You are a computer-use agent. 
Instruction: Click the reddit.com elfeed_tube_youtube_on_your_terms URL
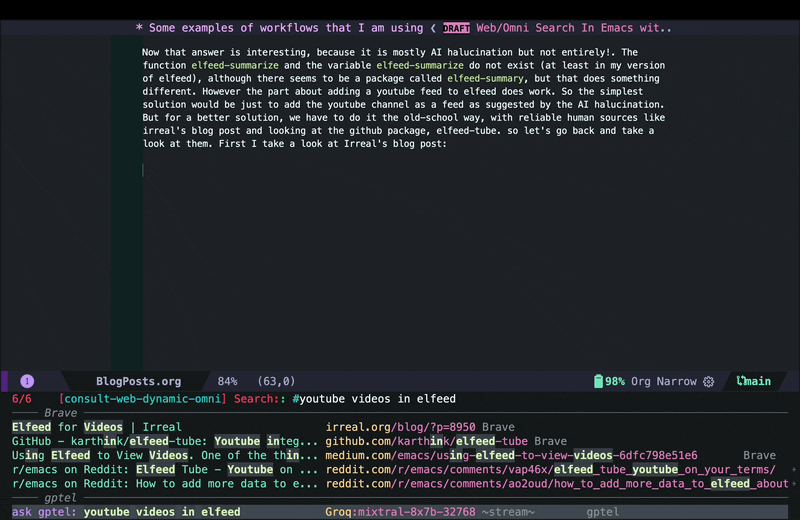[551, 469]
